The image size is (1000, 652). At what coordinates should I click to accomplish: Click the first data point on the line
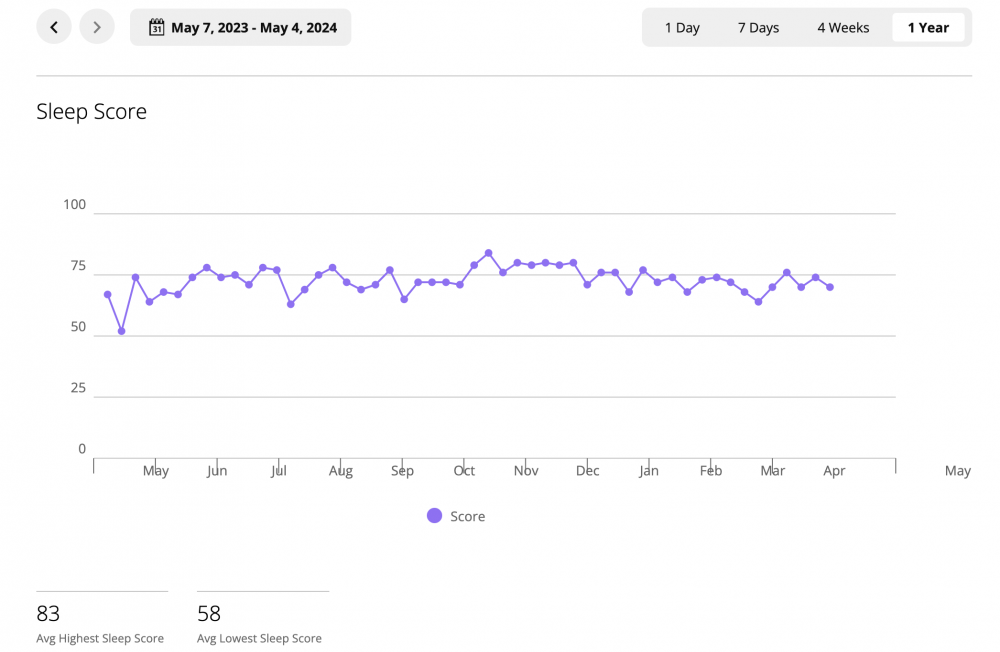(108, 294)
